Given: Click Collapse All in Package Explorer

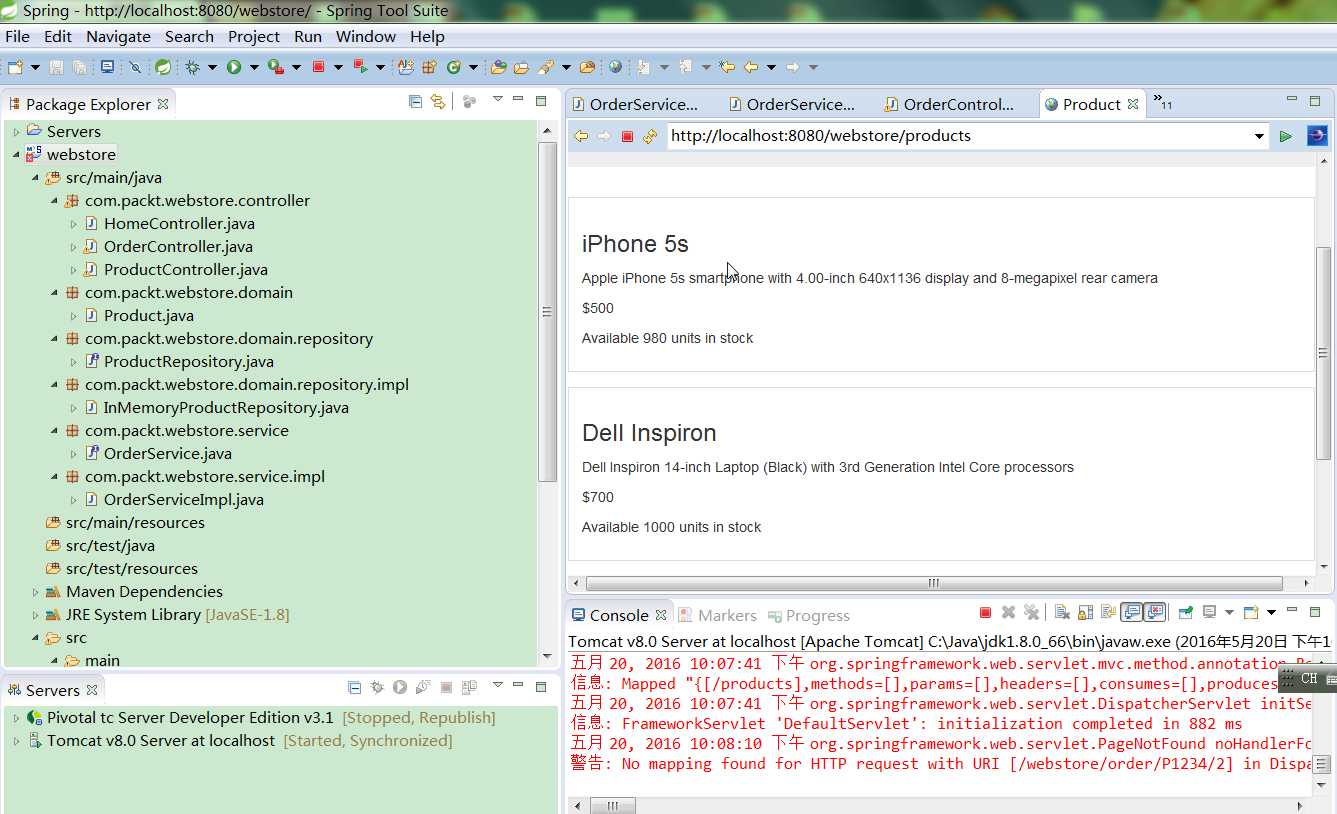Looking at the screenshot, I should coord(415,101).
